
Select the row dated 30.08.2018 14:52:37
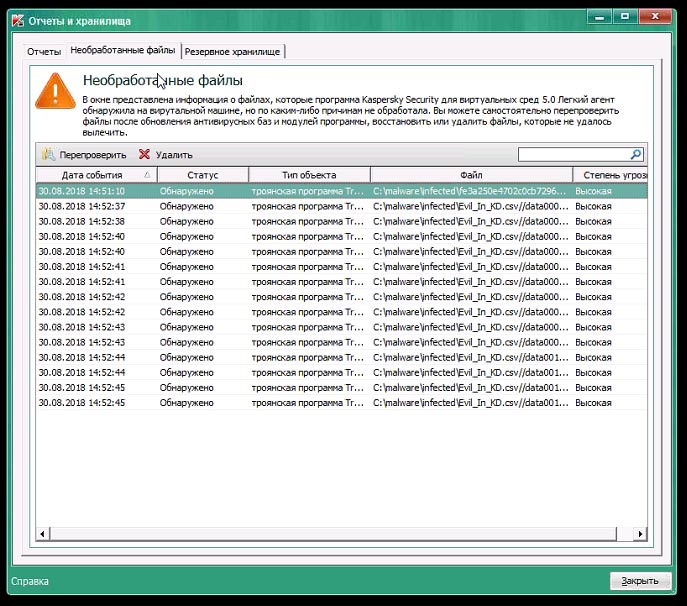[341, 206]
